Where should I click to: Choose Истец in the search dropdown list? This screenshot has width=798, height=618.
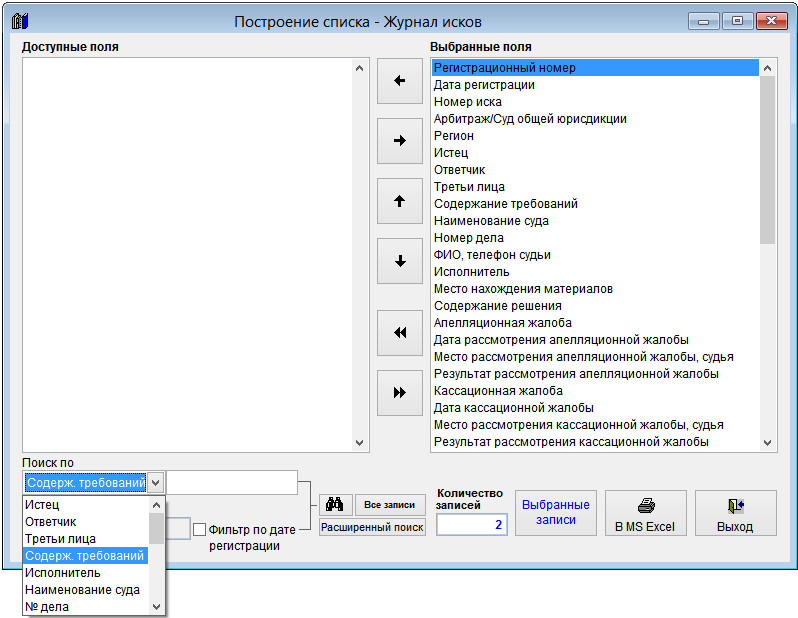(86, 505)
